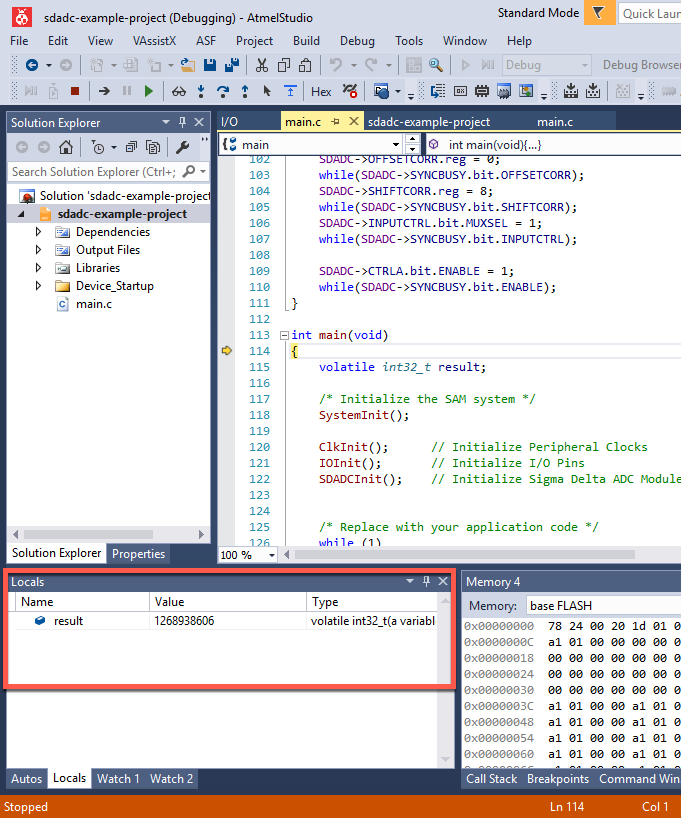Switch to the Call Stack tab

[x=491, y=779]
